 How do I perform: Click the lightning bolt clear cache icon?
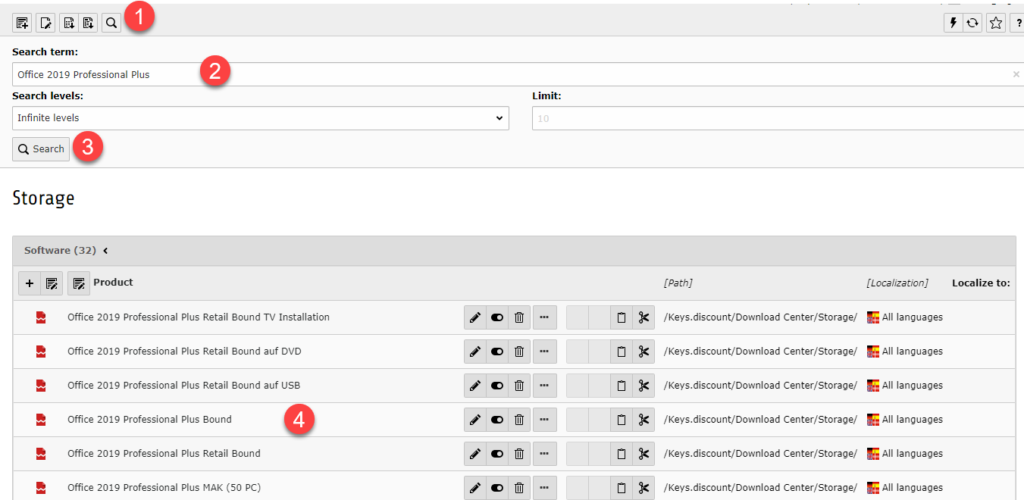(954, 23)
